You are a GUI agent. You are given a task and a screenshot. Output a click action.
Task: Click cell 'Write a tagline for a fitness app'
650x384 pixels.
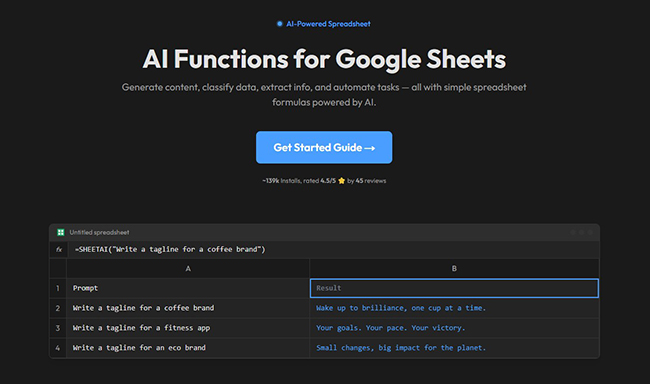click(x=188, y=328)
